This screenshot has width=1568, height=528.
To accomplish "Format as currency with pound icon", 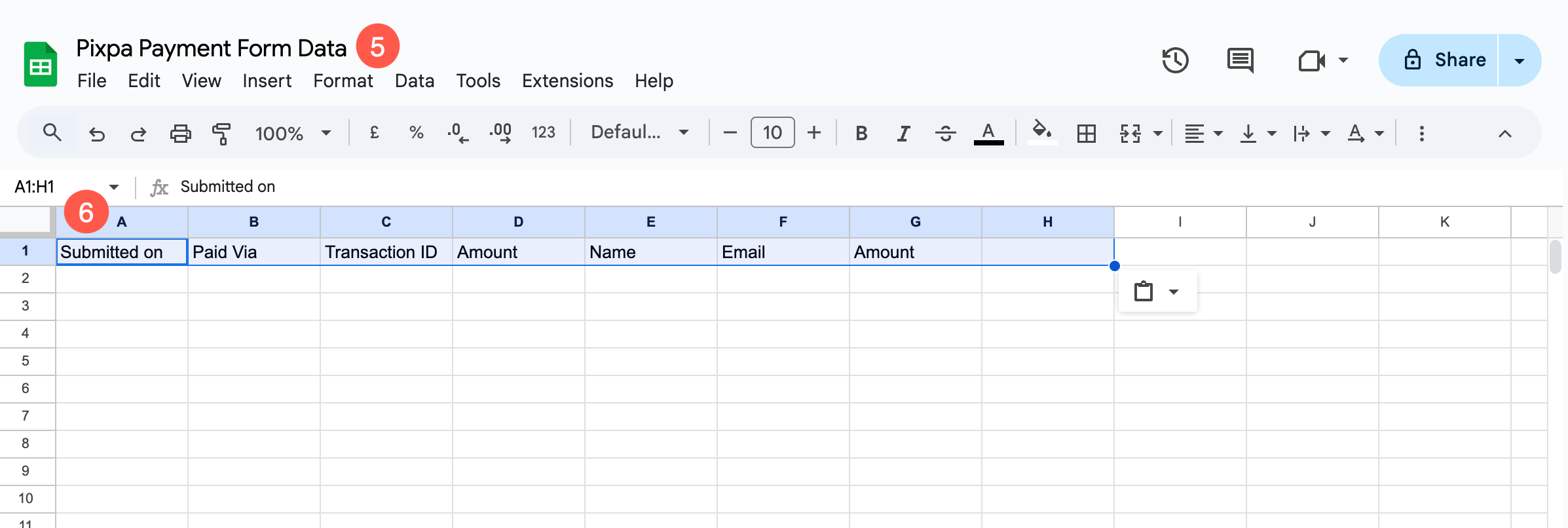I will point(375,133).
